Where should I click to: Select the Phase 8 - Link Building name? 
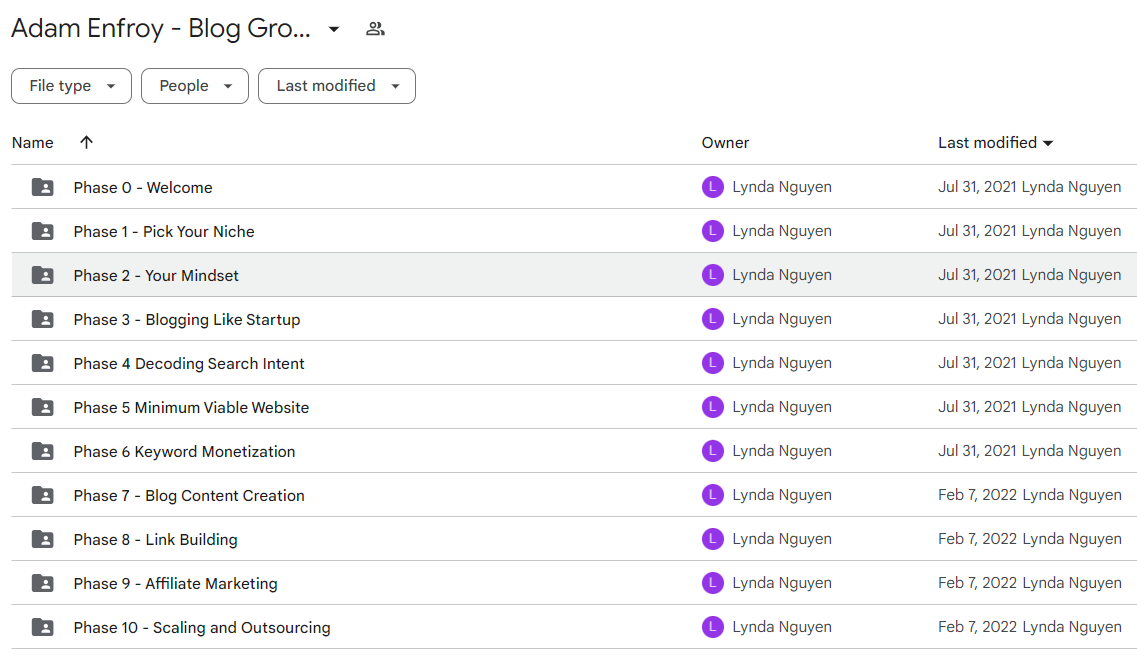pyautogui.click(x=155, y=539)
